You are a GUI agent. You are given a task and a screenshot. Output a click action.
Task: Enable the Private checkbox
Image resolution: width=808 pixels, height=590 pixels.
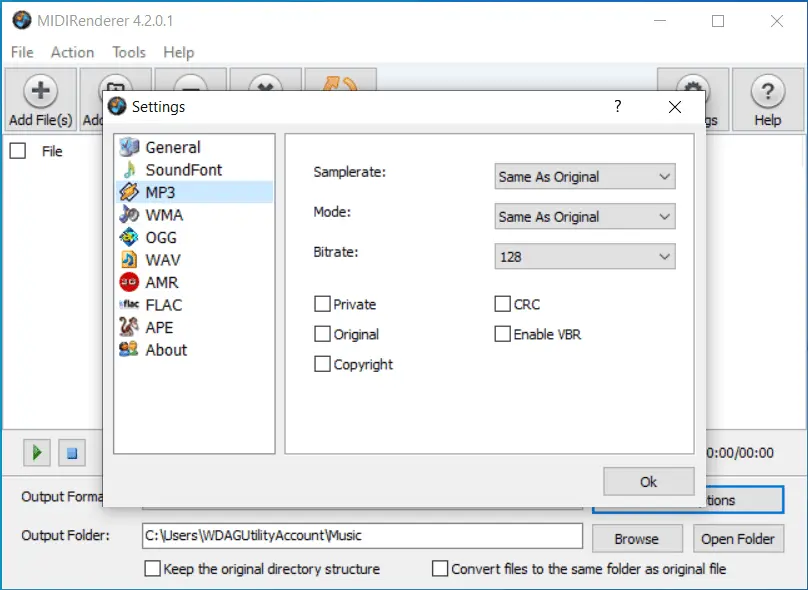click(323, 304)
